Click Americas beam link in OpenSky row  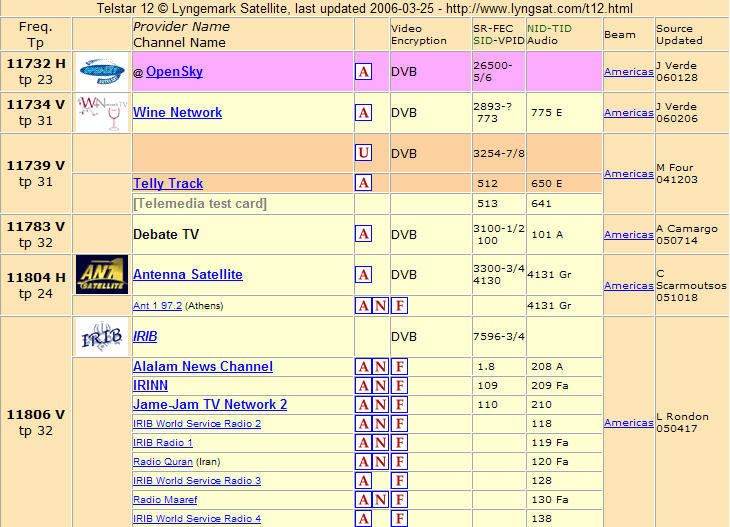(629, 72)
